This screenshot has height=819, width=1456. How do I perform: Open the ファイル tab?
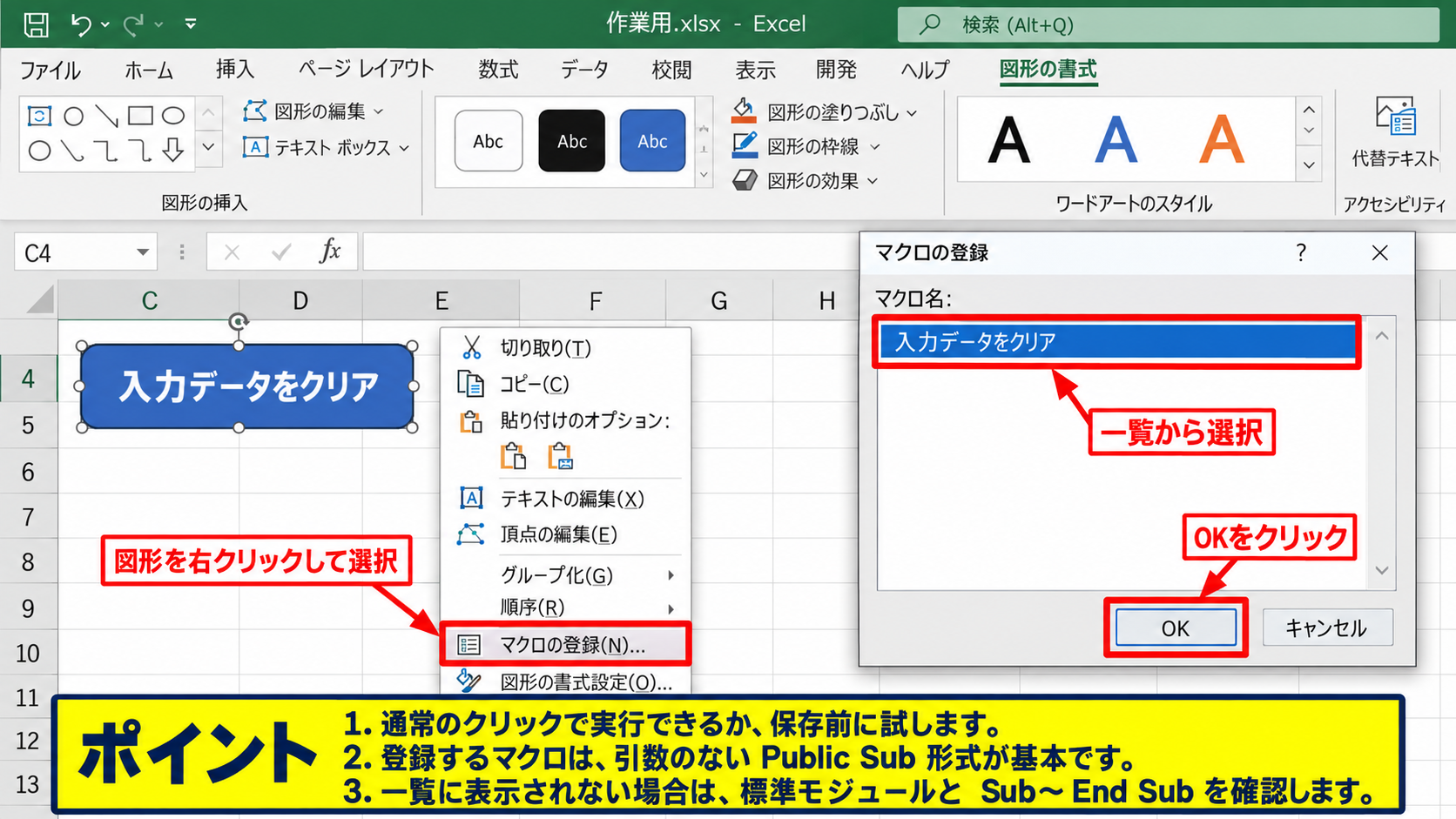(x=51, y=70)
